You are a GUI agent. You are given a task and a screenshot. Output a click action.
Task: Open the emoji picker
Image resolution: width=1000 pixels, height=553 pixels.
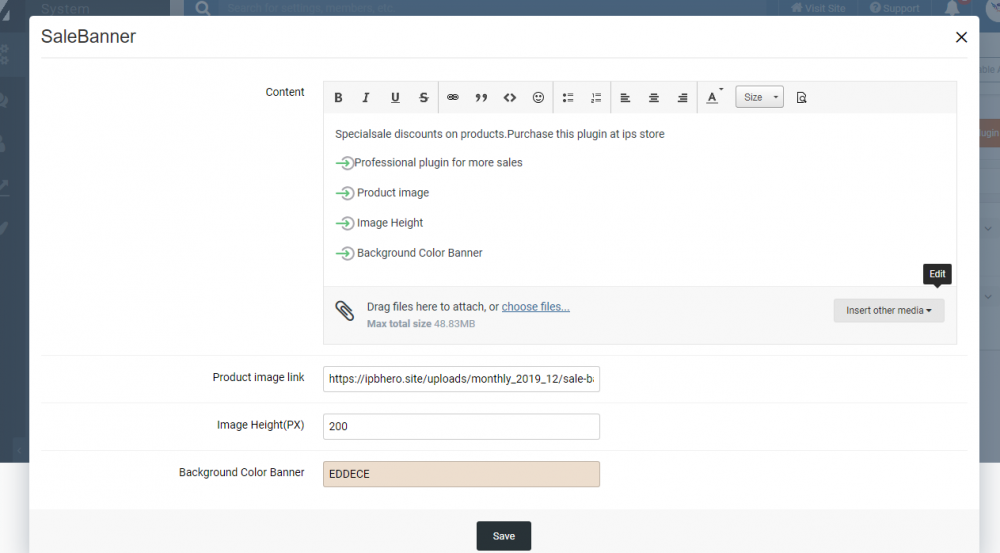tap(538, 98)
